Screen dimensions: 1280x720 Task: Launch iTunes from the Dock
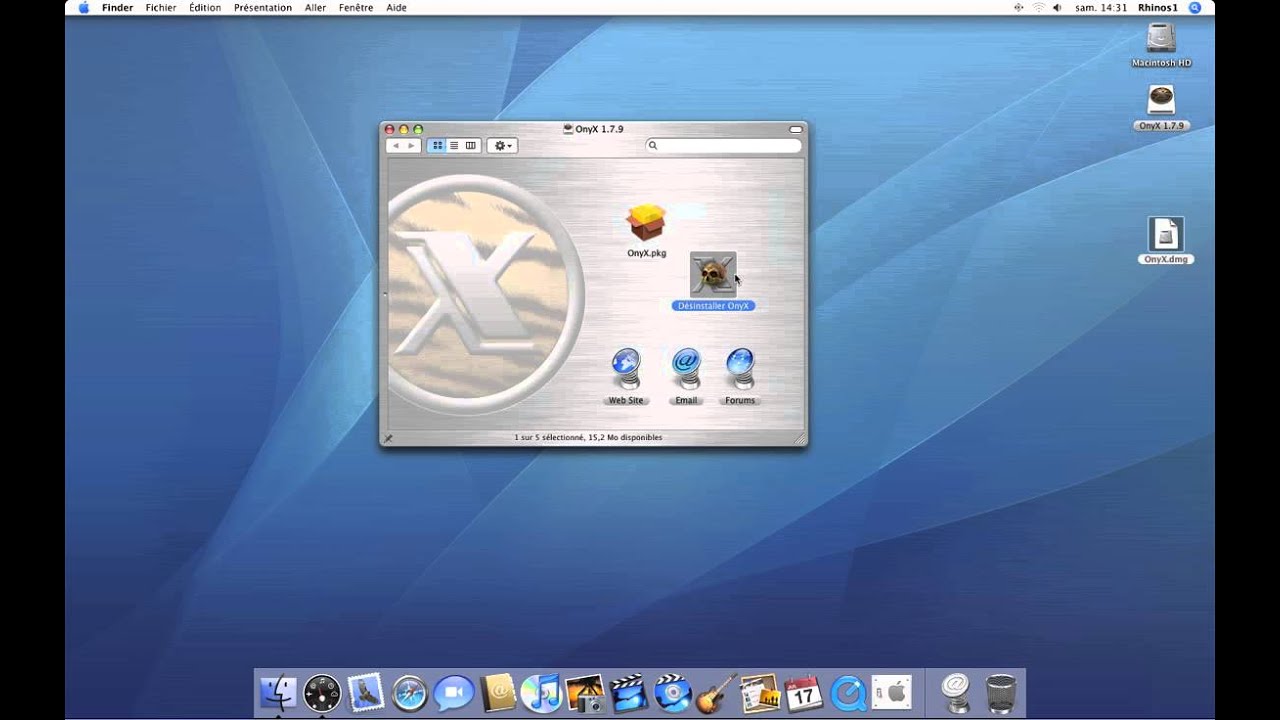(x=541, y=692)
